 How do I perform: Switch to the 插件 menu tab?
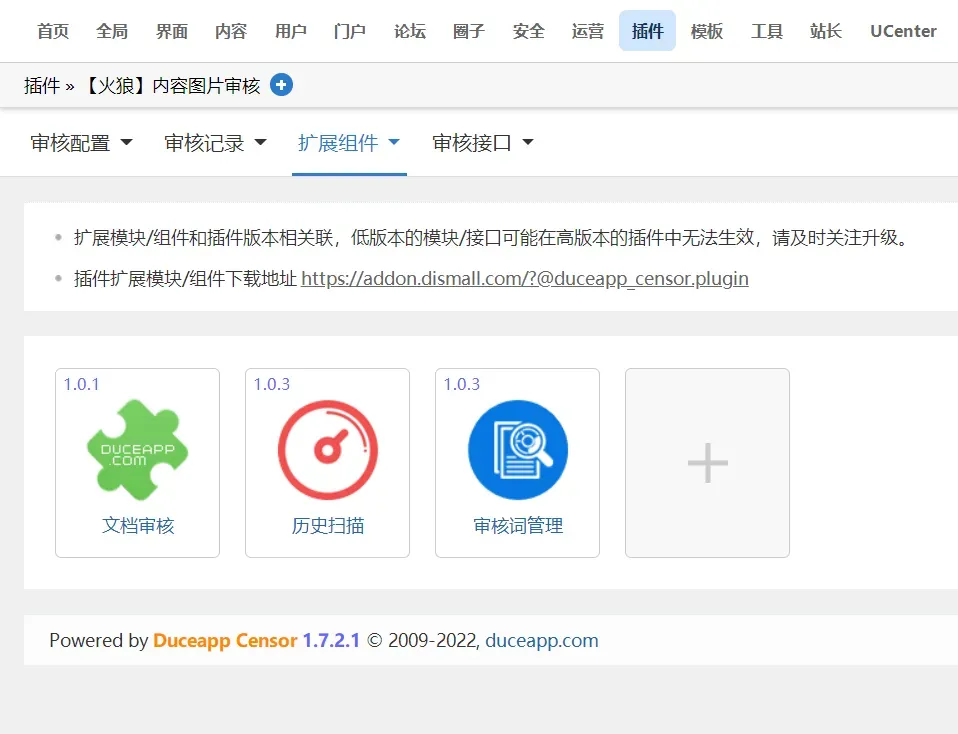click(647, 31)
